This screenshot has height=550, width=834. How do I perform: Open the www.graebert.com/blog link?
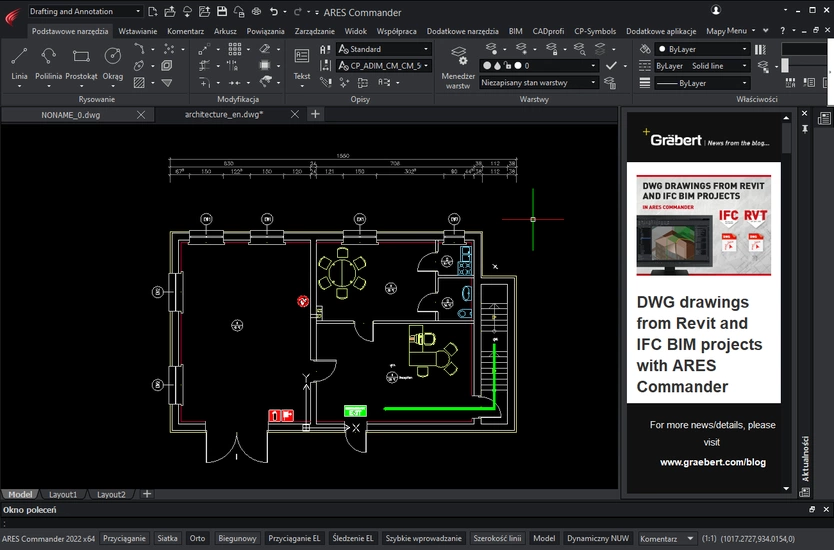coord(712,462)
